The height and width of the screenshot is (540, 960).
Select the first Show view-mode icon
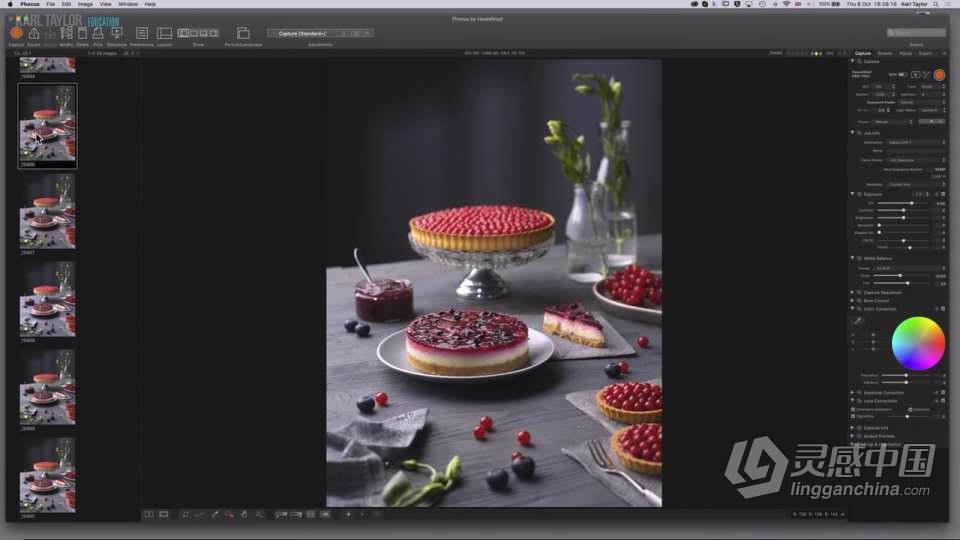click(x=182, y=33)
